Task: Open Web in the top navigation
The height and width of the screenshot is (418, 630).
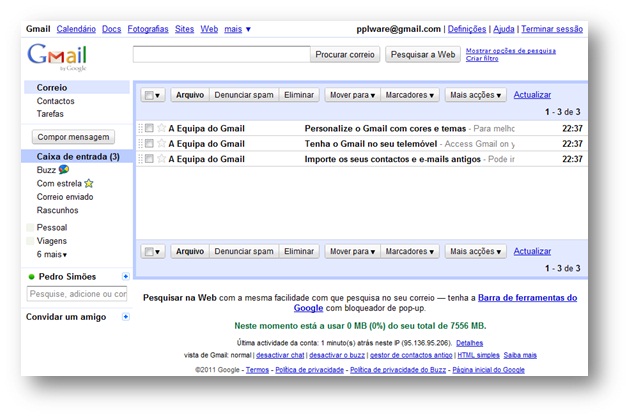Action: pyautogui.click(x=209, y=29)
